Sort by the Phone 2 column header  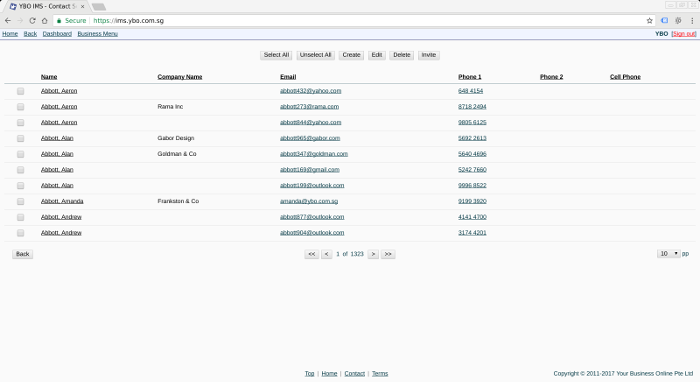[x=551, y=77]
